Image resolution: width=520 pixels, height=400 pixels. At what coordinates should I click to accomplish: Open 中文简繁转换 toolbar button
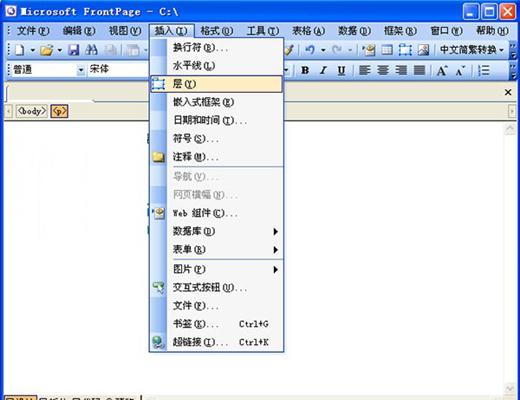(471, 50)
